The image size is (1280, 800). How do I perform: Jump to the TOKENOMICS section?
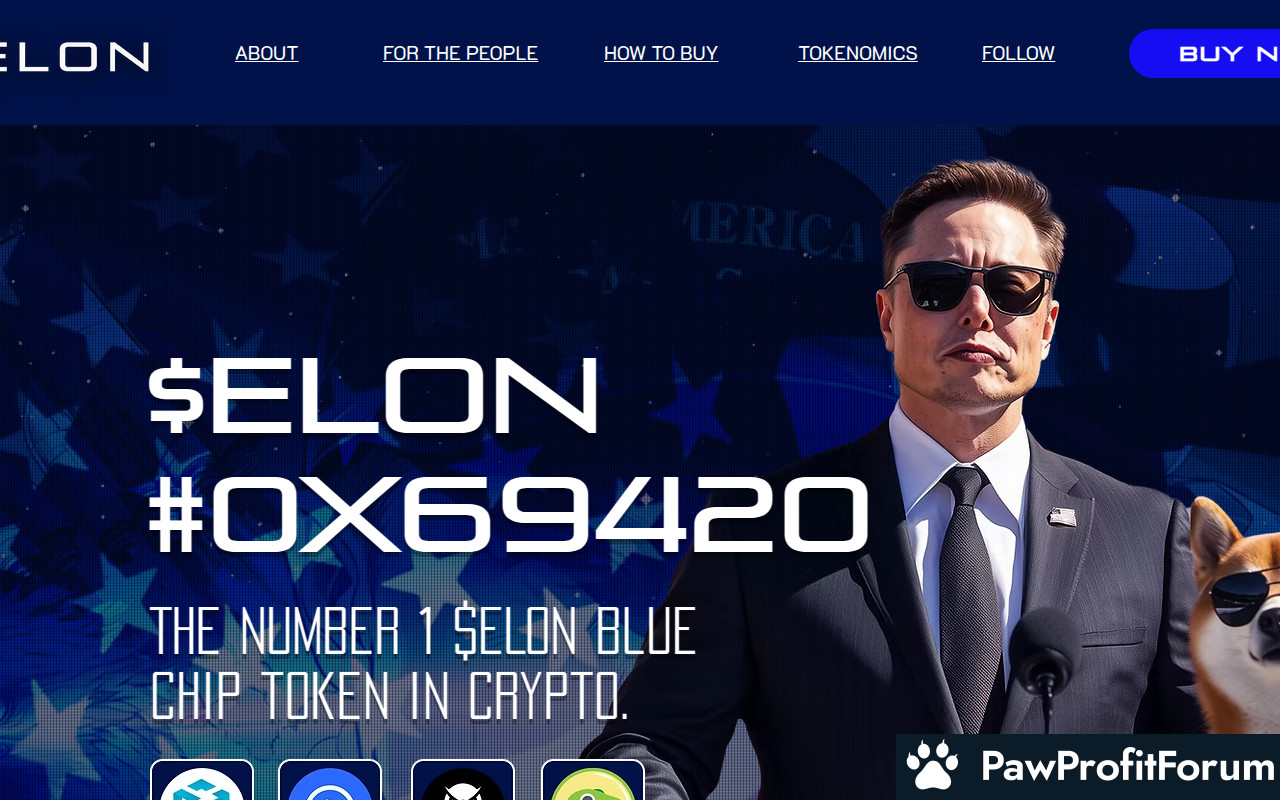[858, 53]
